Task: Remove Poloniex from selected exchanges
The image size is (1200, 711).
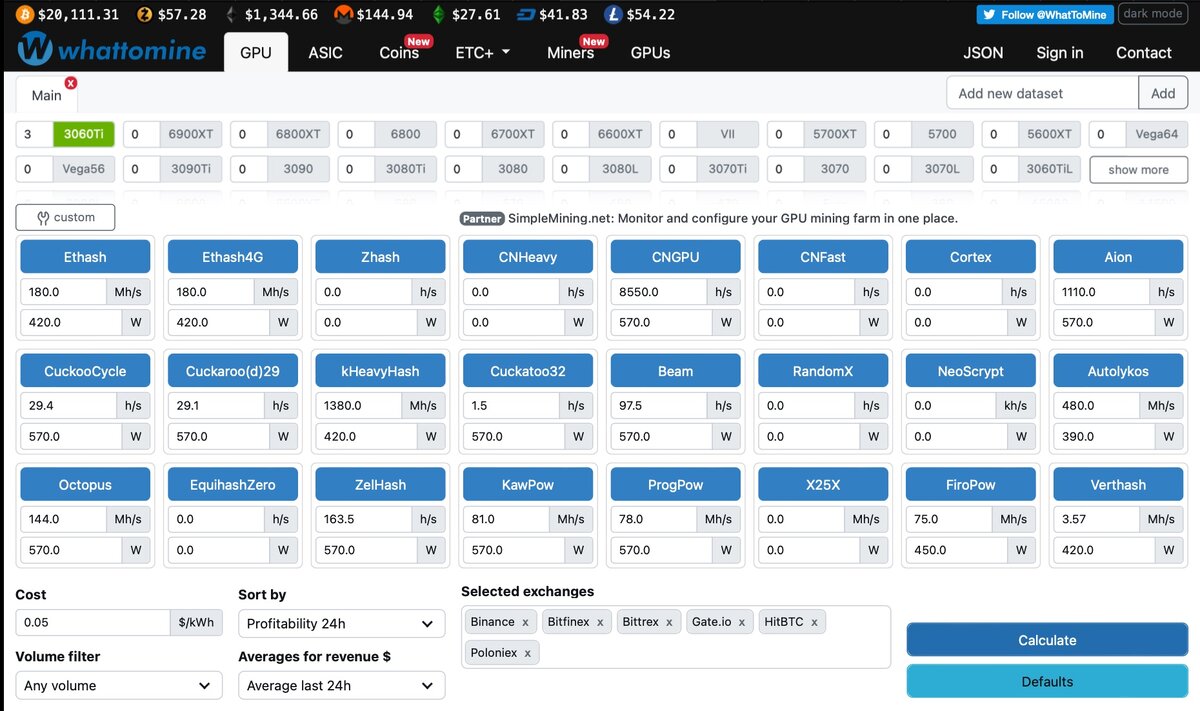Action: coord(527,653)
